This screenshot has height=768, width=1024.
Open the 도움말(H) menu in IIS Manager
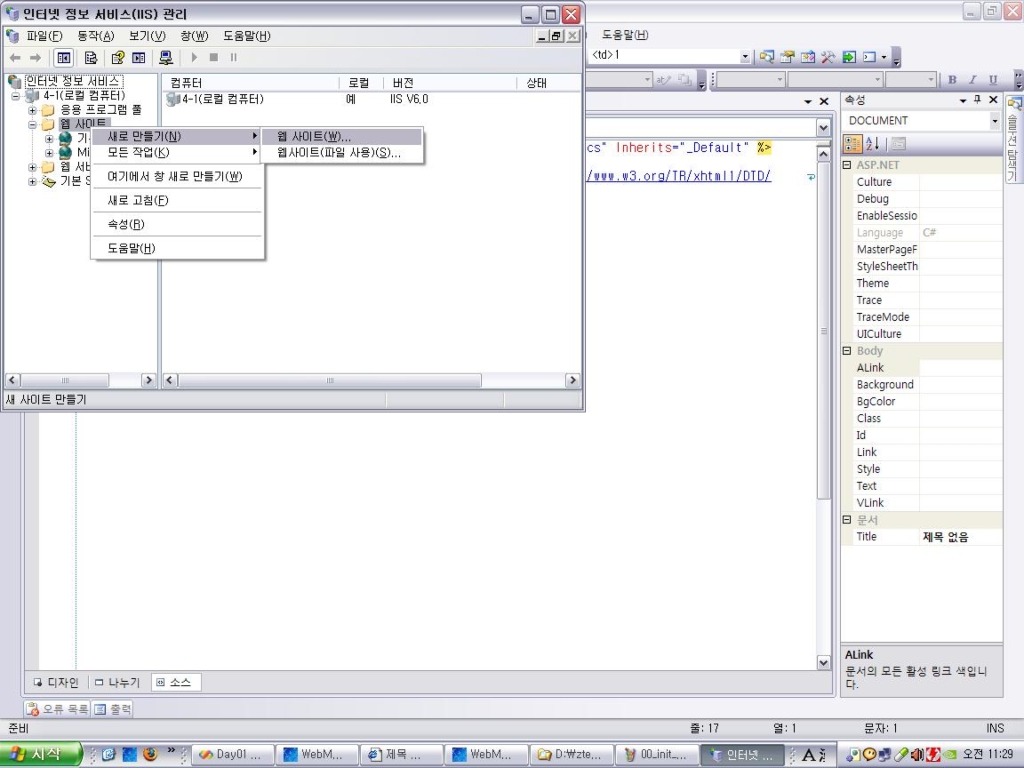point(246,36)
